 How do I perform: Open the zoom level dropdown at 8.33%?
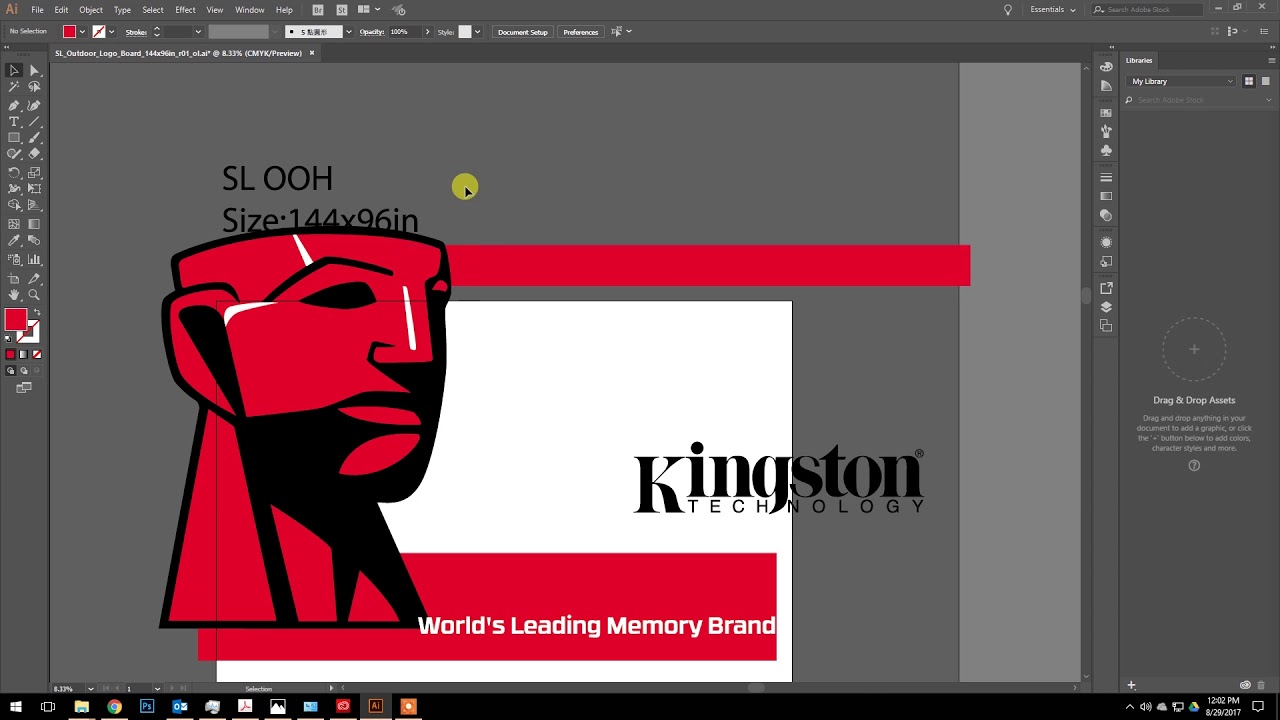(90, 688)
